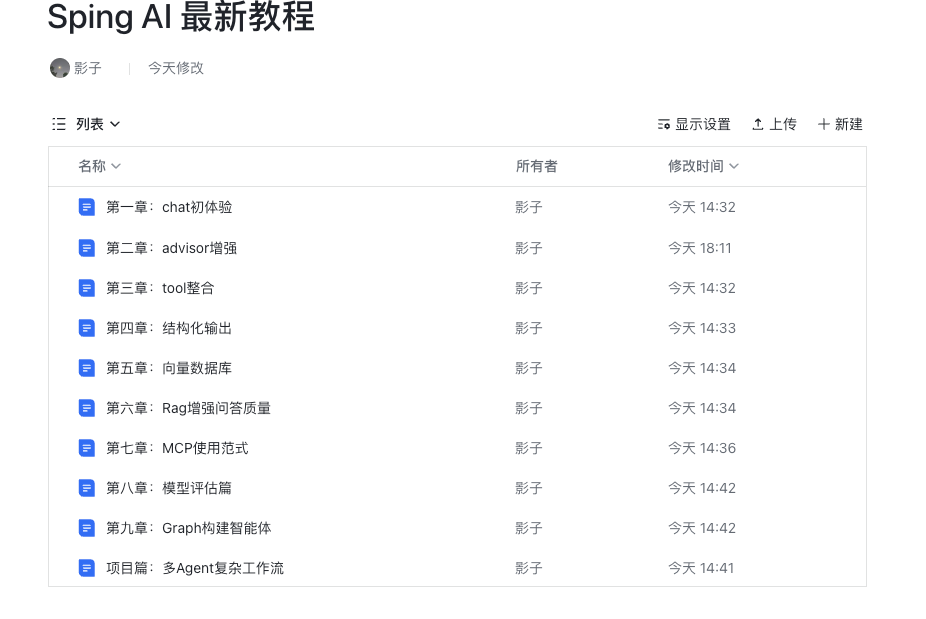Click modified time in 第九章 row

pos(702,528)
